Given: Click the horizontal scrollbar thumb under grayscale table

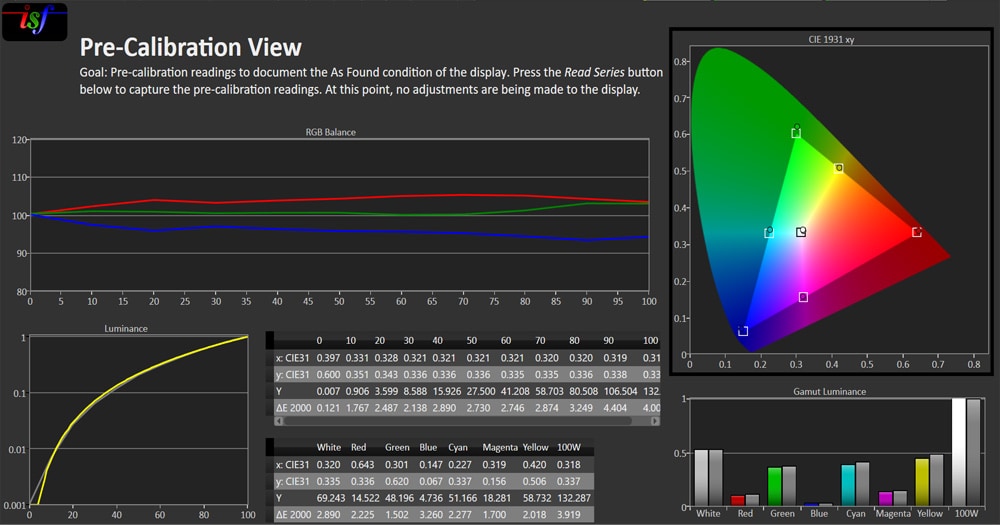Looking at the screenshot, I should pos(458,421).
